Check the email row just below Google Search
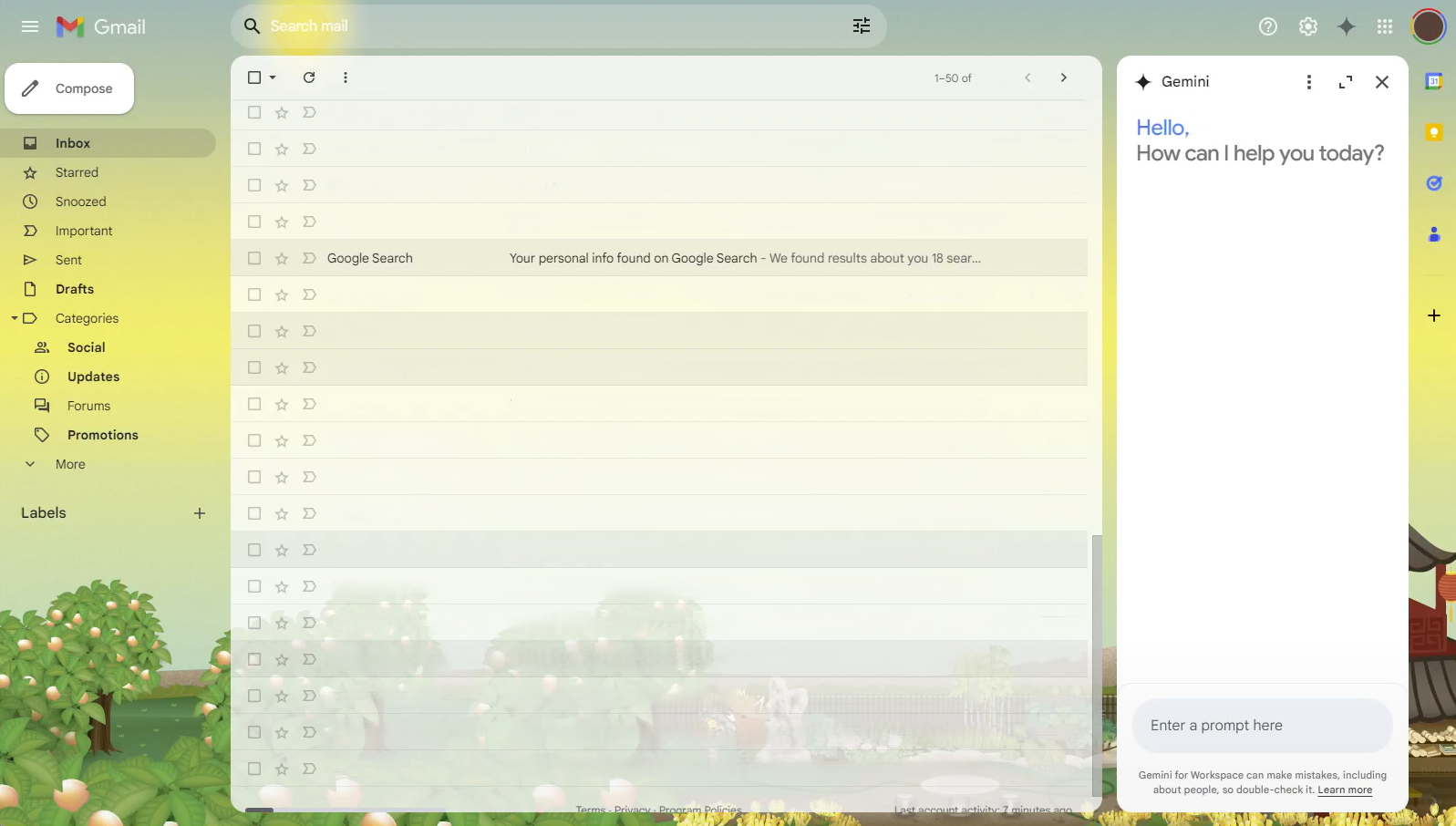 [x=254, y=294]
